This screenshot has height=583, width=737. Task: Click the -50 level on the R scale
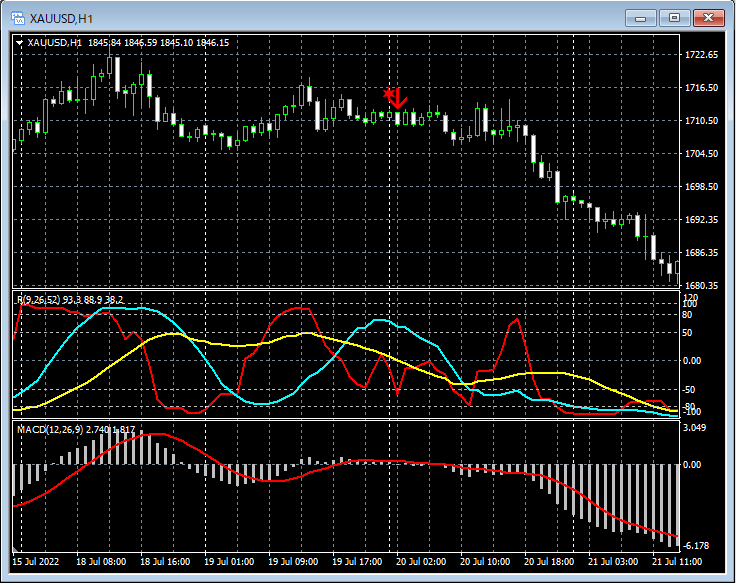pyautogui.click(x=688, y=390)
